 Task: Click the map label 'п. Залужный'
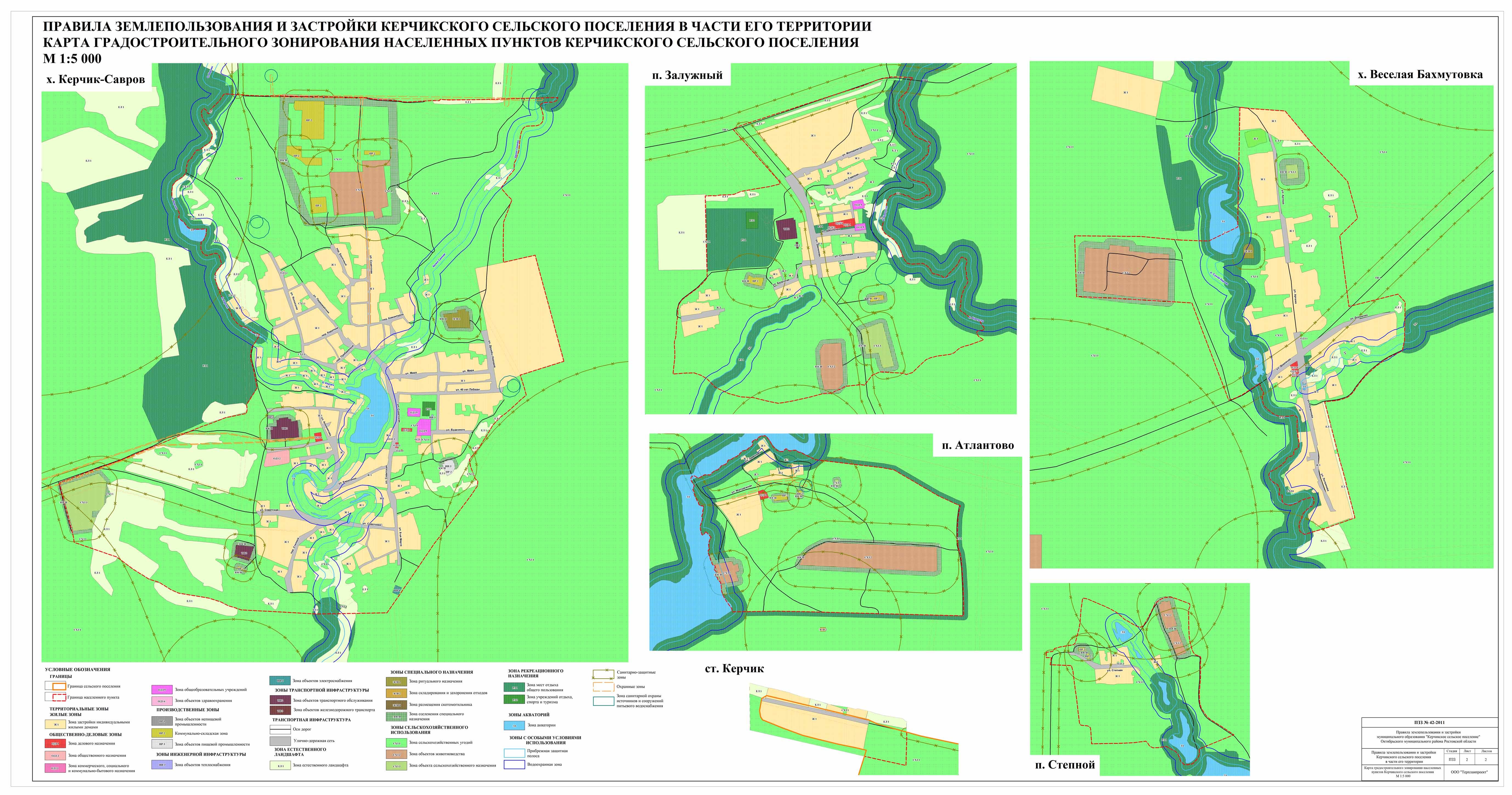(687, 75)
